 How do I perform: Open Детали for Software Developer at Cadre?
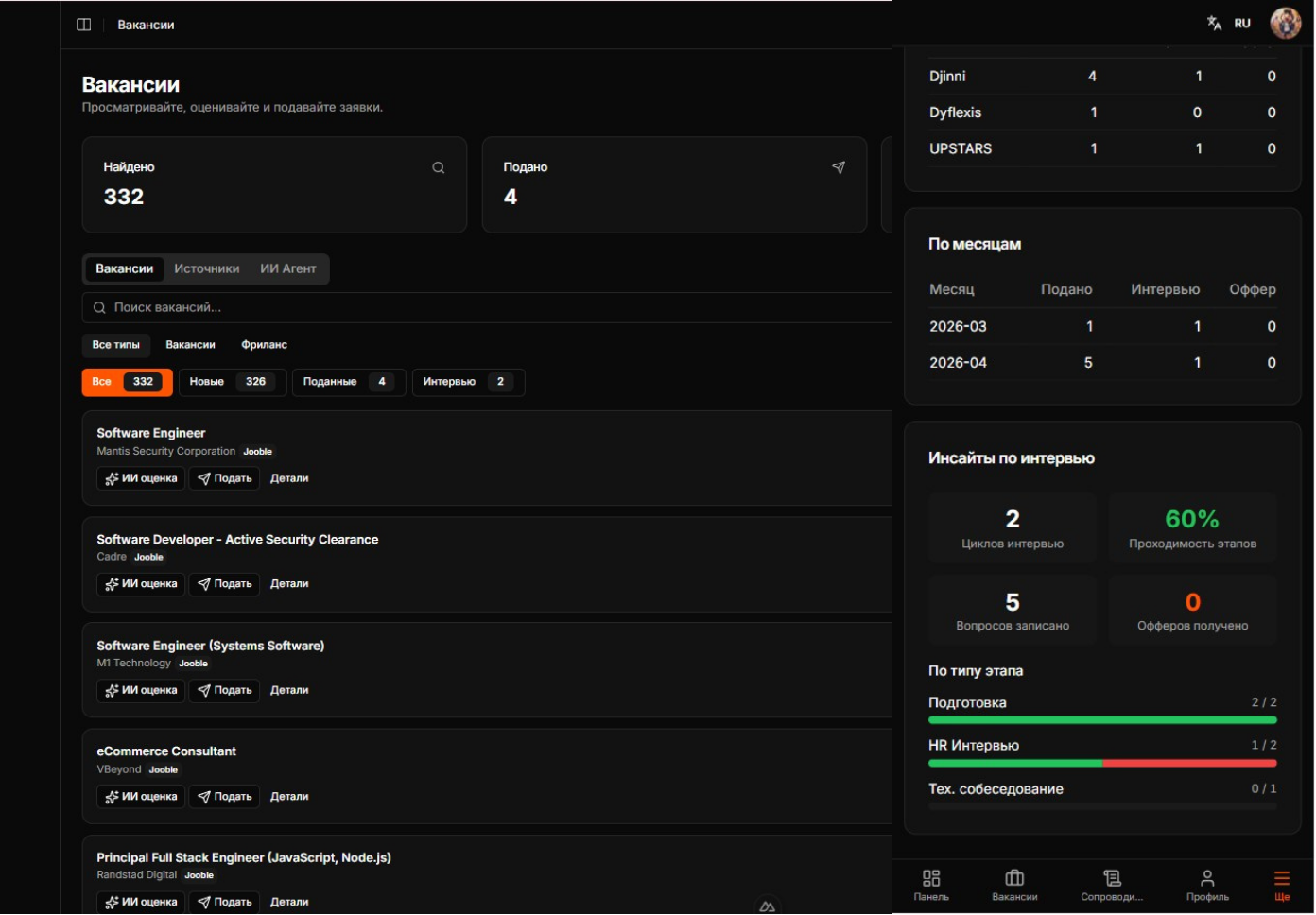tap(289, 584)
